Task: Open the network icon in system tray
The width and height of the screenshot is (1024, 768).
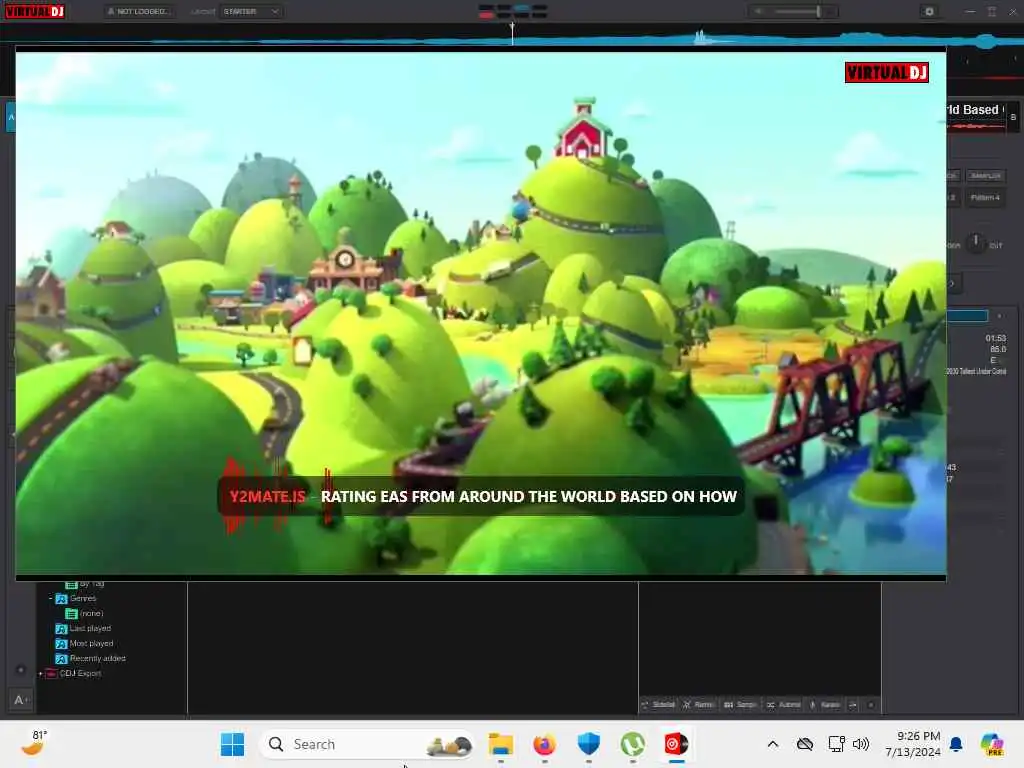Action: pyautogui.click(x=837, y=744)
